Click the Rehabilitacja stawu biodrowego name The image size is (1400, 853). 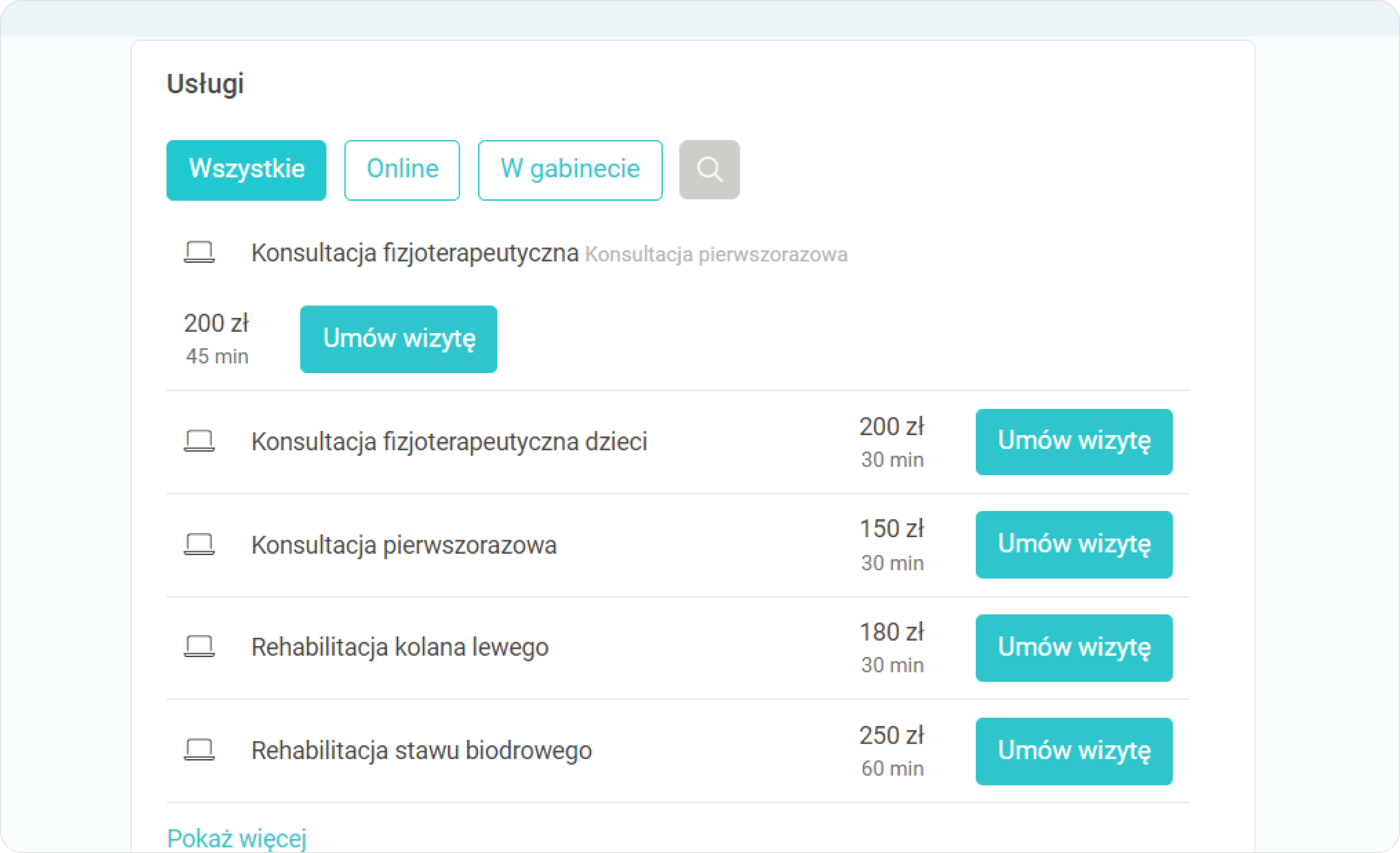[422, 751]
